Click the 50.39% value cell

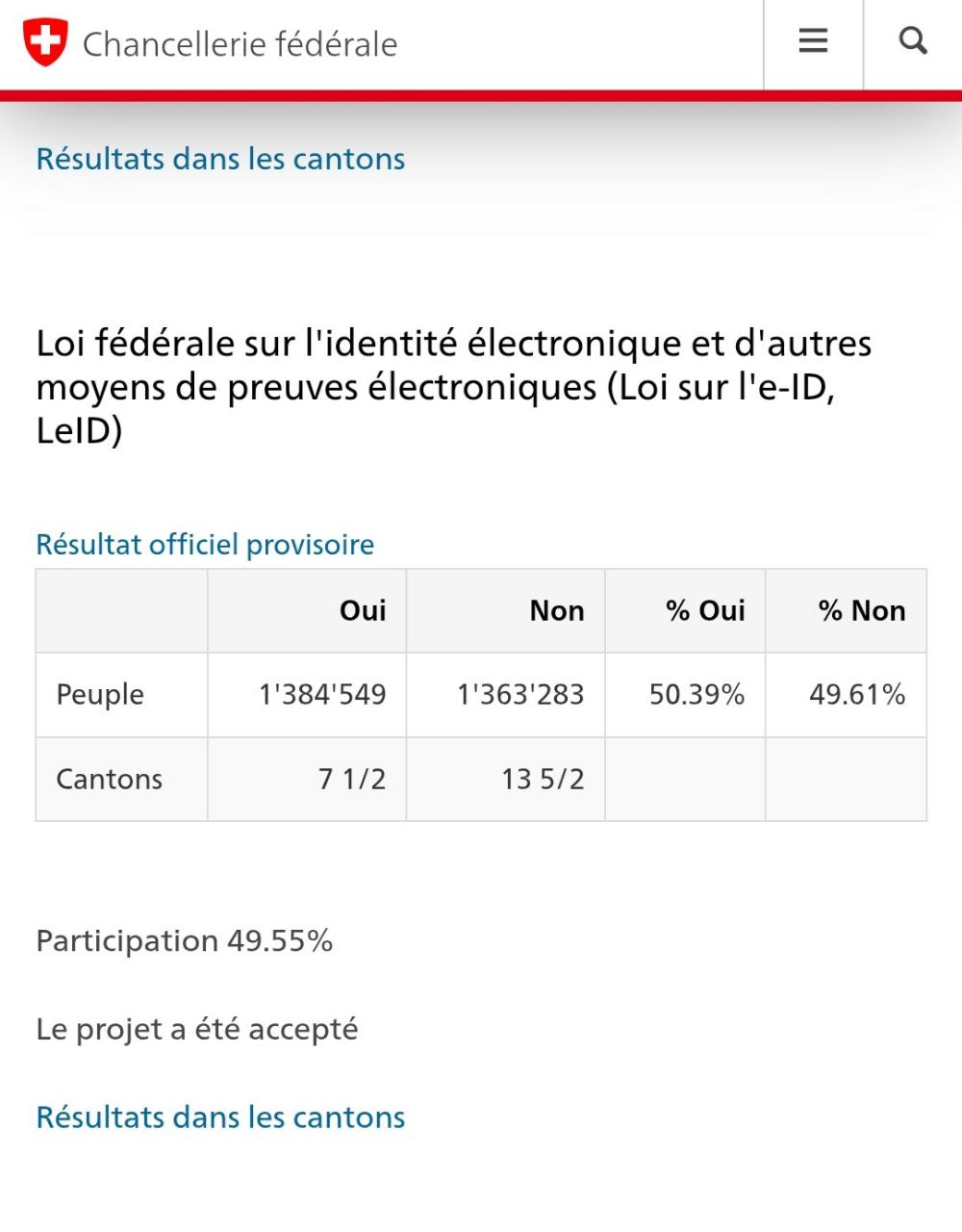[x=696, y=695]
